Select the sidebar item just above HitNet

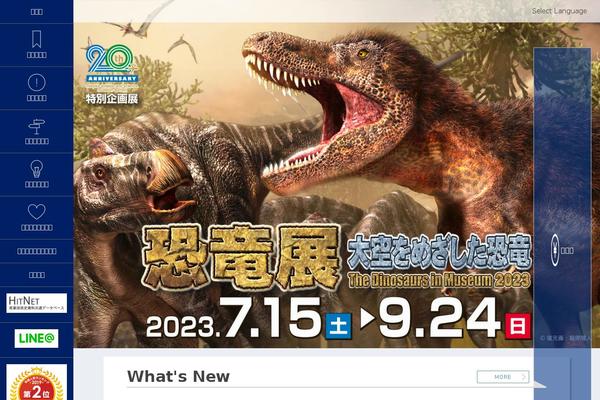36,275
